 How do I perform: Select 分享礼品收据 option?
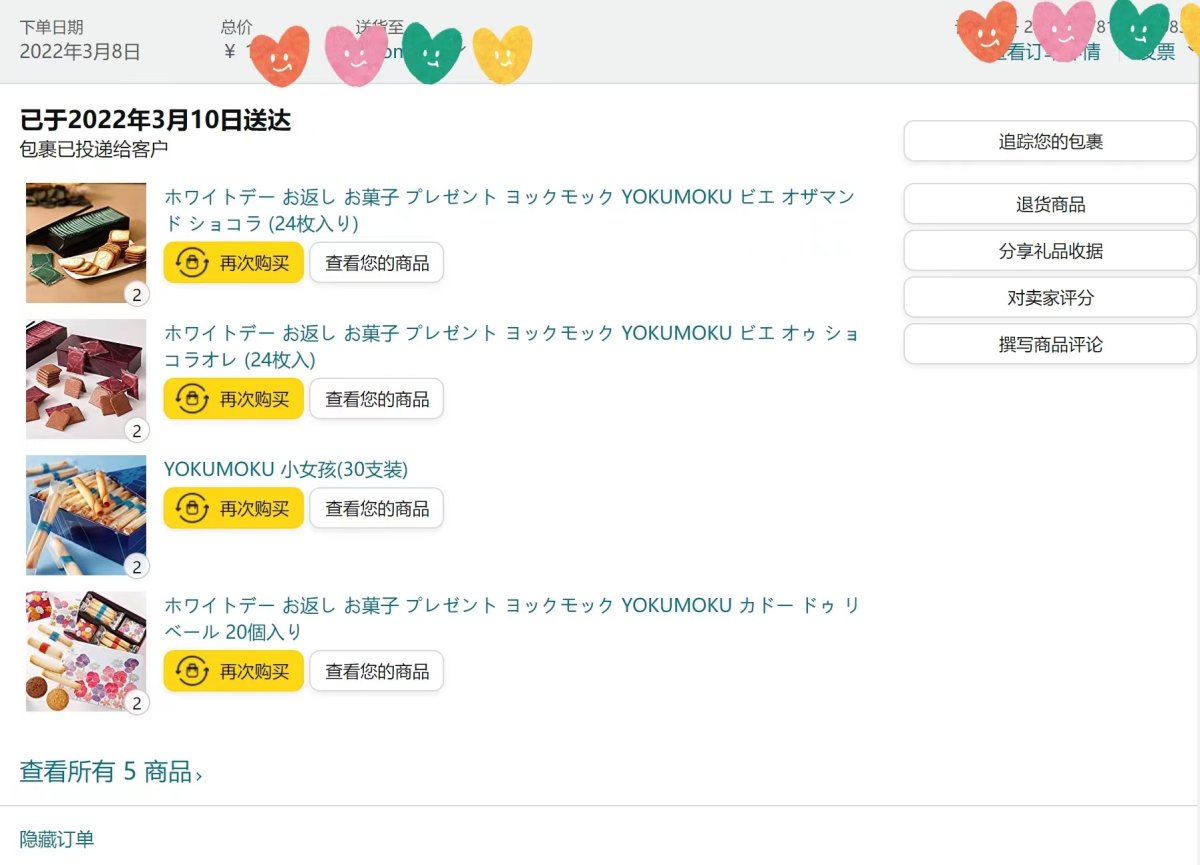point(1050,251)
